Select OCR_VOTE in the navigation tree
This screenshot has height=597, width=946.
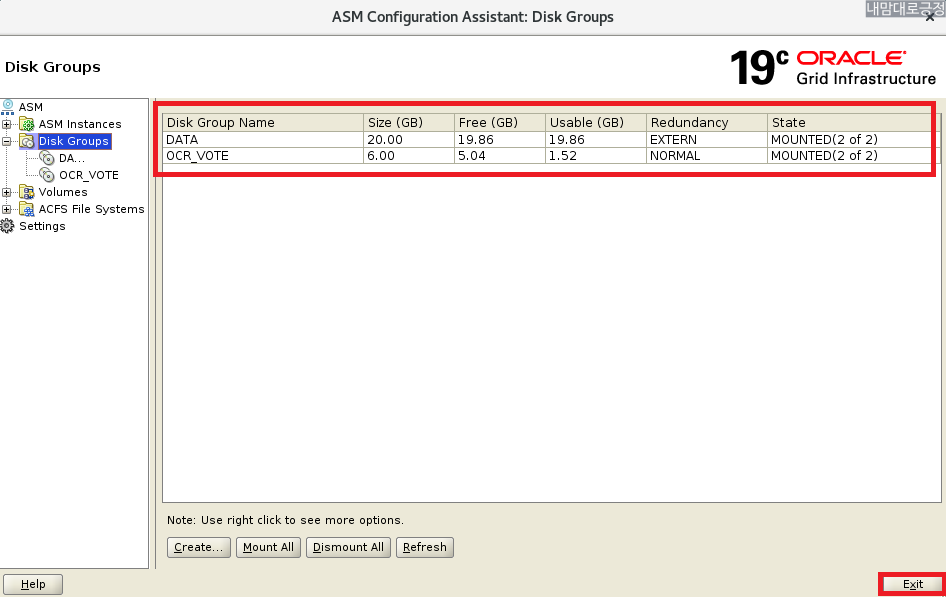pos(89,175)
